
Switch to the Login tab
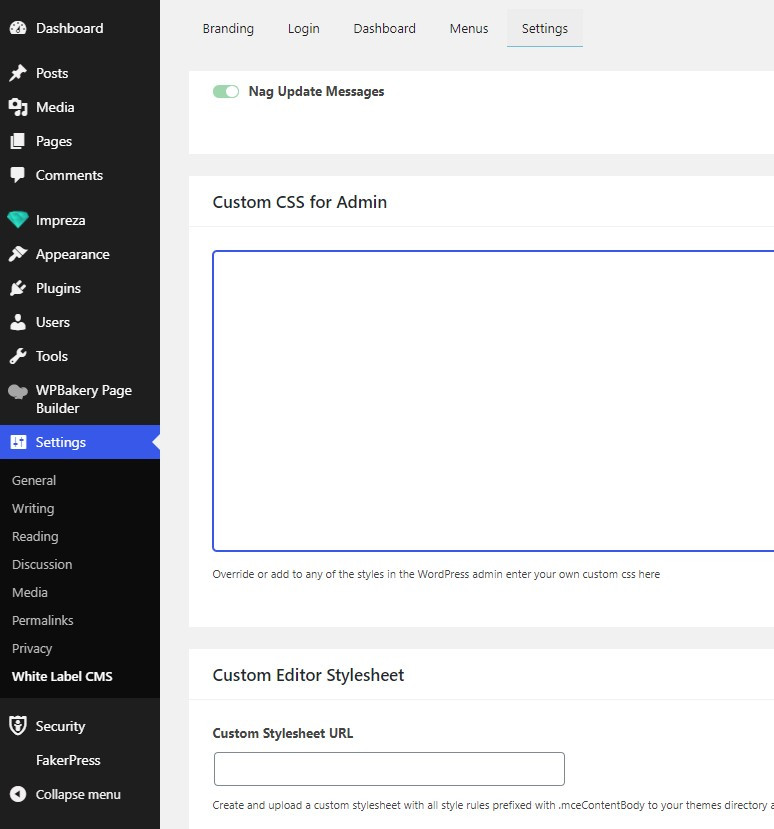click(303, 29)
